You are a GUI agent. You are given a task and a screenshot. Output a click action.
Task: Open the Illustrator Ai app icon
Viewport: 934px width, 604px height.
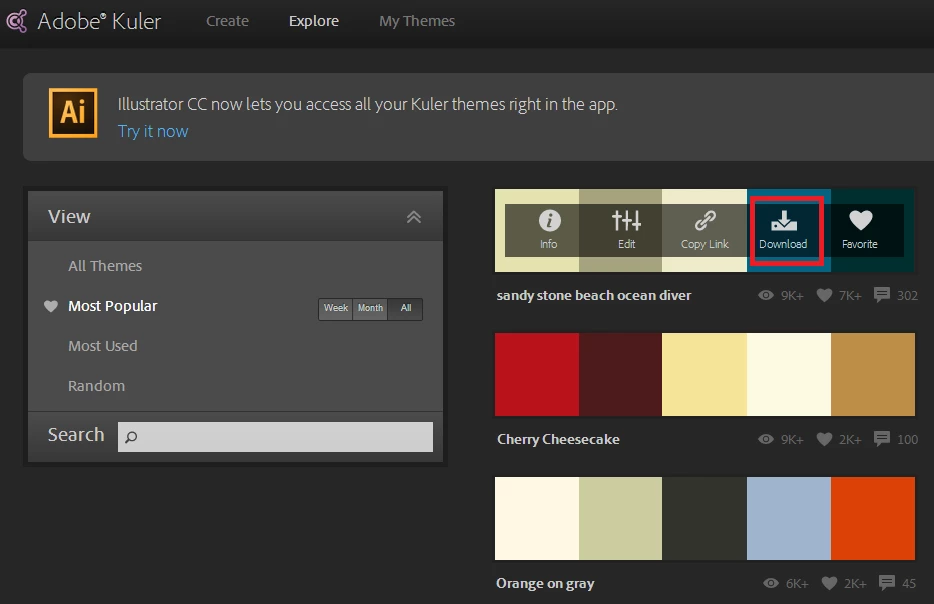pos(73,113)
